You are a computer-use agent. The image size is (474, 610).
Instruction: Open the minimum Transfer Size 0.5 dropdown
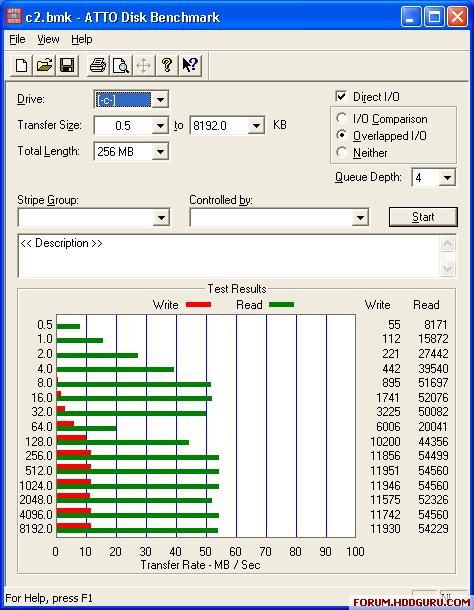point(160,126)
